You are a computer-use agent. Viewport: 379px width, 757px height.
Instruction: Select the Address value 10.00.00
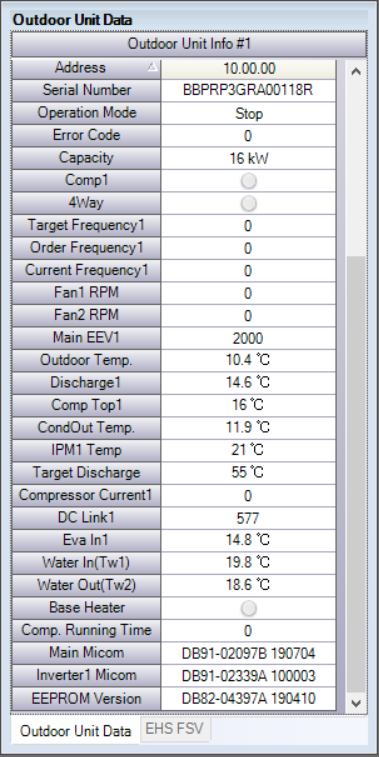click(x=248, y=69)
